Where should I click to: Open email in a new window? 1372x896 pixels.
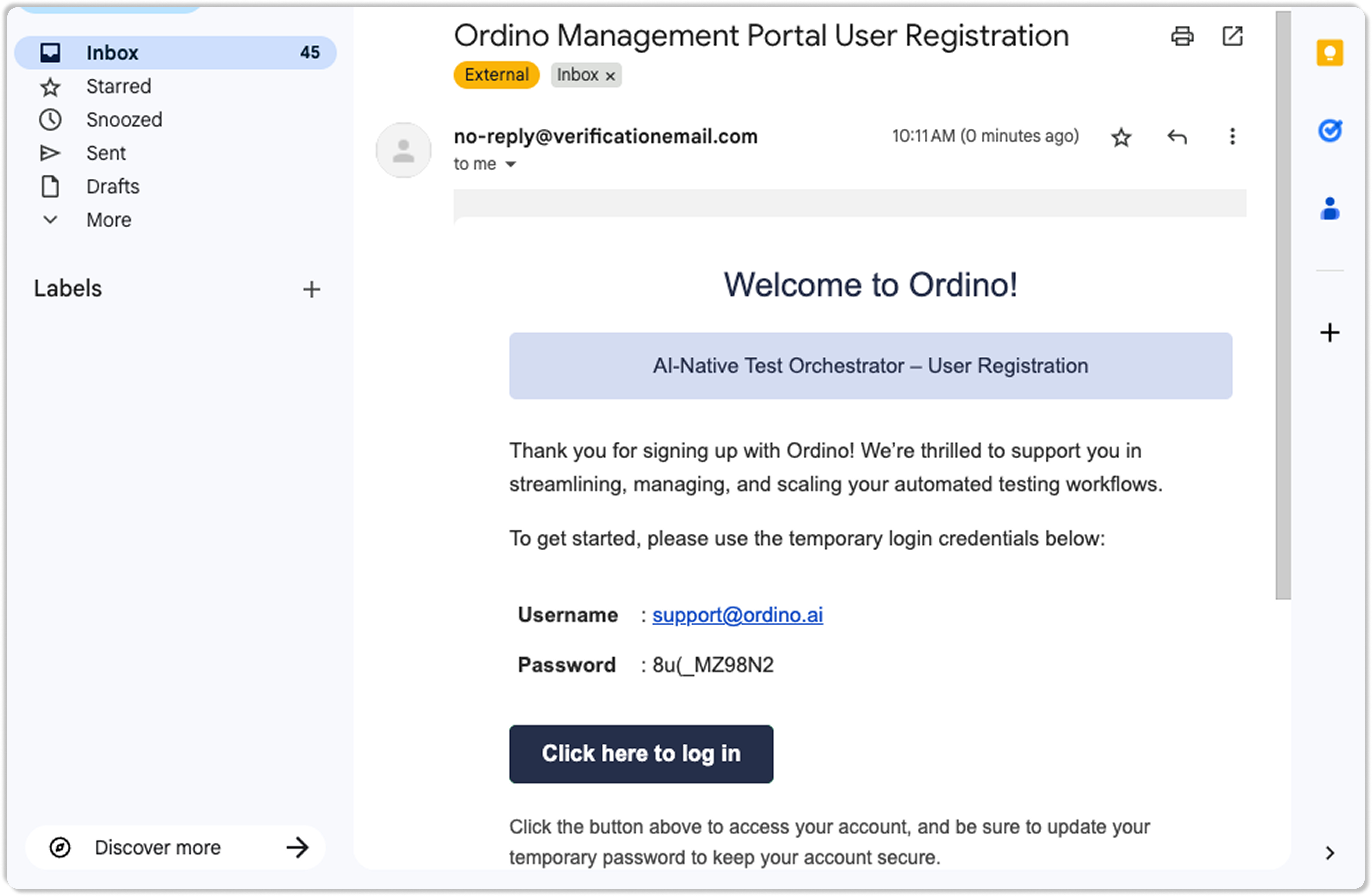tap(1232, 36)
